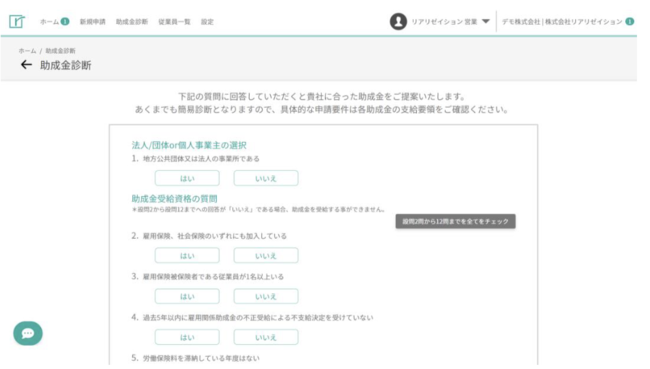The height and width of the screenshot is (369, 650).
Task: Select いいえ for question 1
Action: point(266,178)
